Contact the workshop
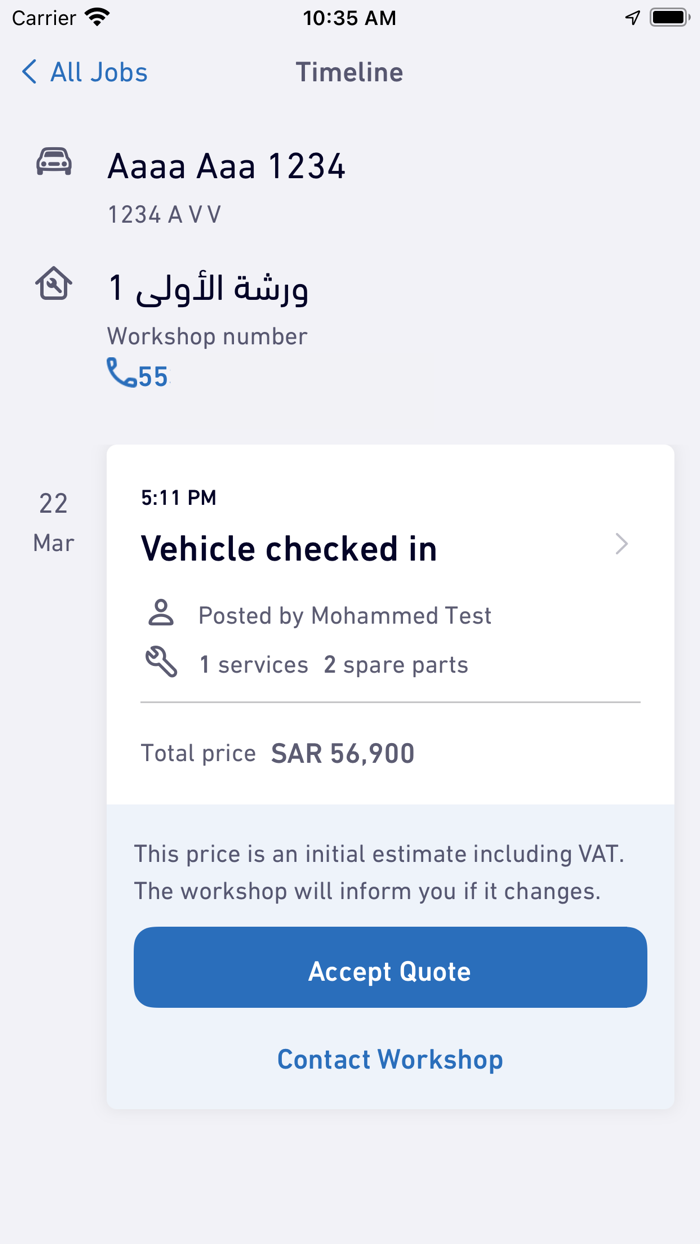The height and width of the screenshot is (1244, 700). coord(390,1059)
